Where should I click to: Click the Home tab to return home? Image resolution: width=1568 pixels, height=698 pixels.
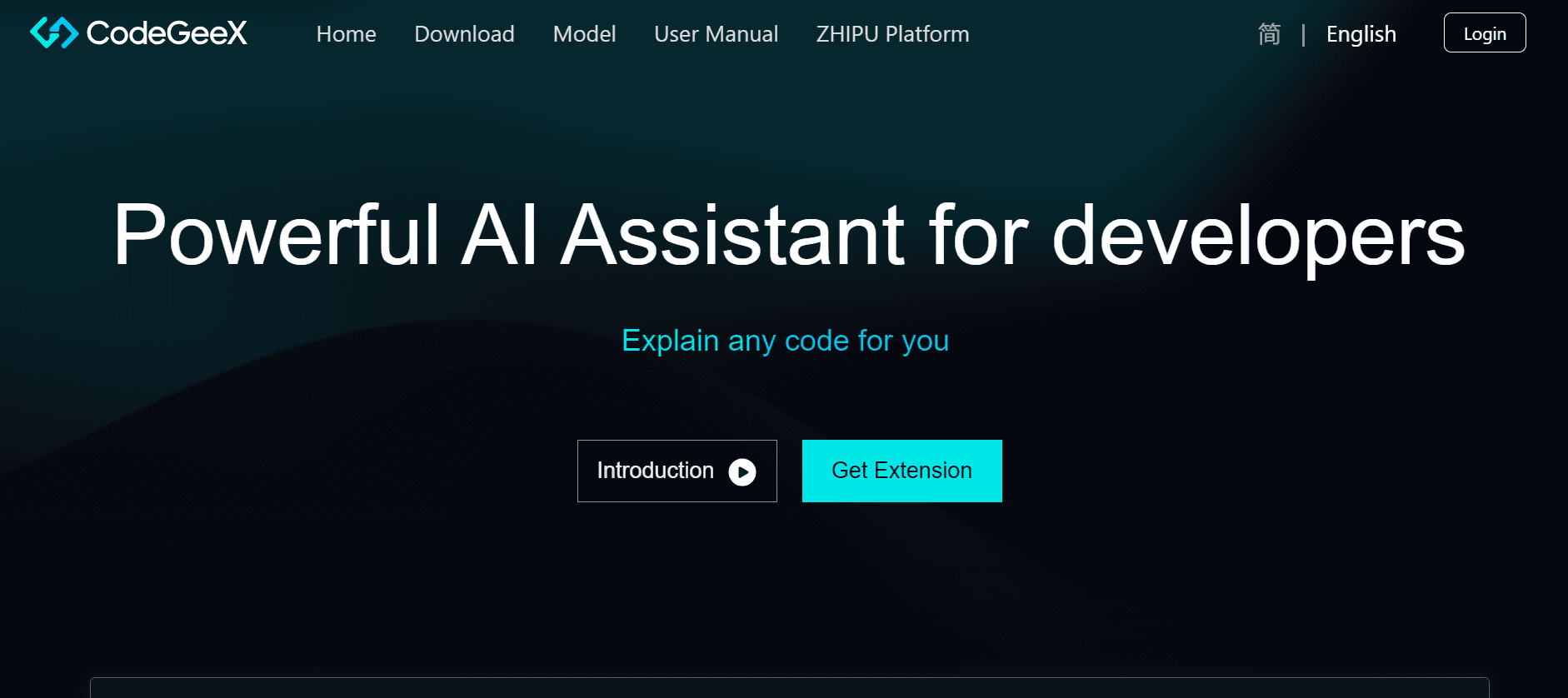click(x=346, y=34)
